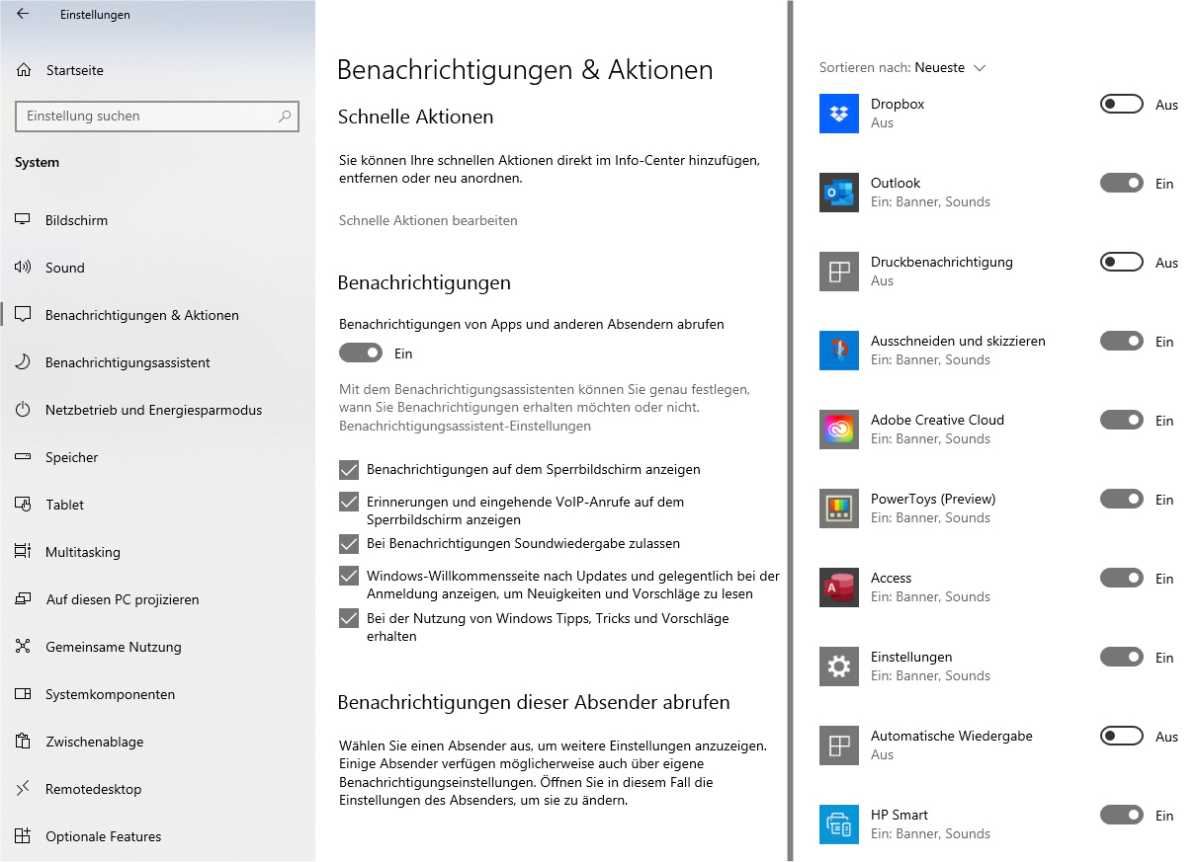The width and height of the screenshot is (1200, 862).
Task: Select the Ausschneiden und skizzieren icon
Action: 838,349
